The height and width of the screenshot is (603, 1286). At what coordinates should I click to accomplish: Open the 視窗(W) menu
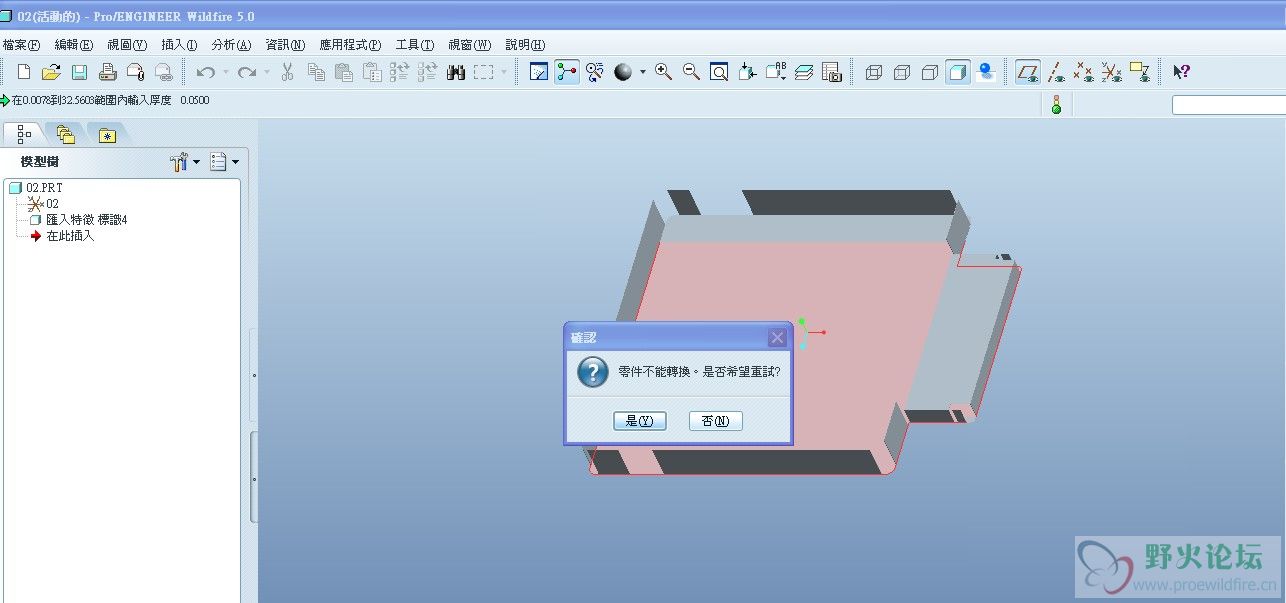(470, 45)
